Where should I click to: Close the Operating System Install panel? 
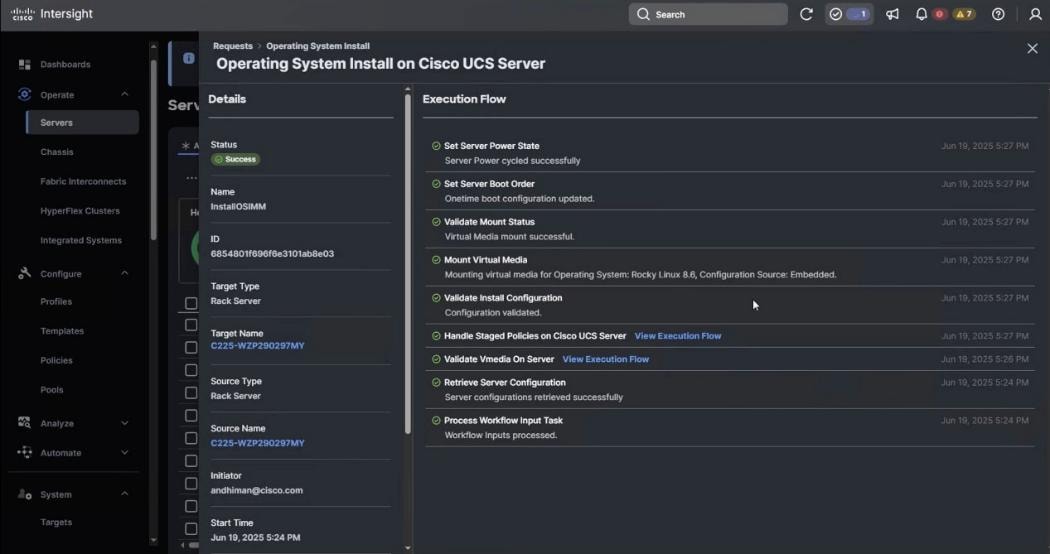coord(1032,48)
